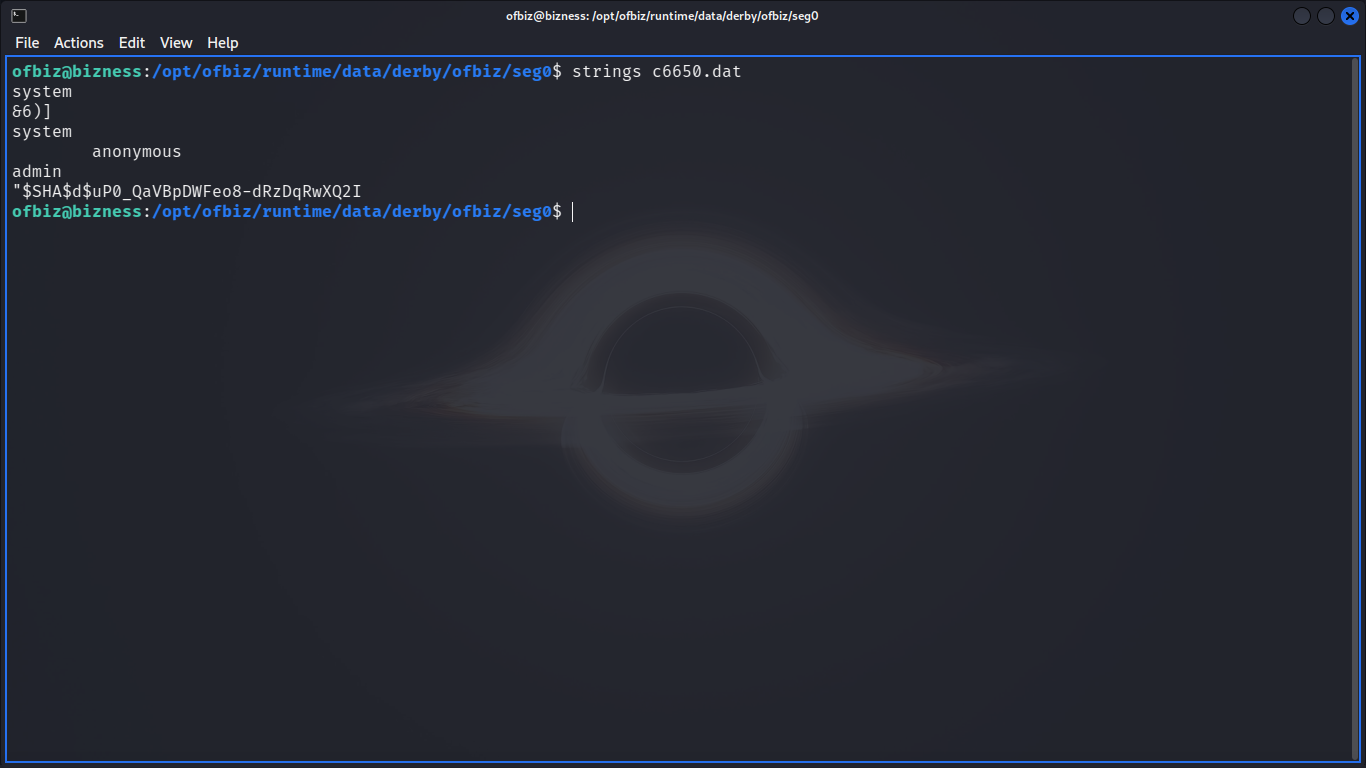Open the Edit menu
Viewport: 1366px width, 768px height.
(132, 43)
